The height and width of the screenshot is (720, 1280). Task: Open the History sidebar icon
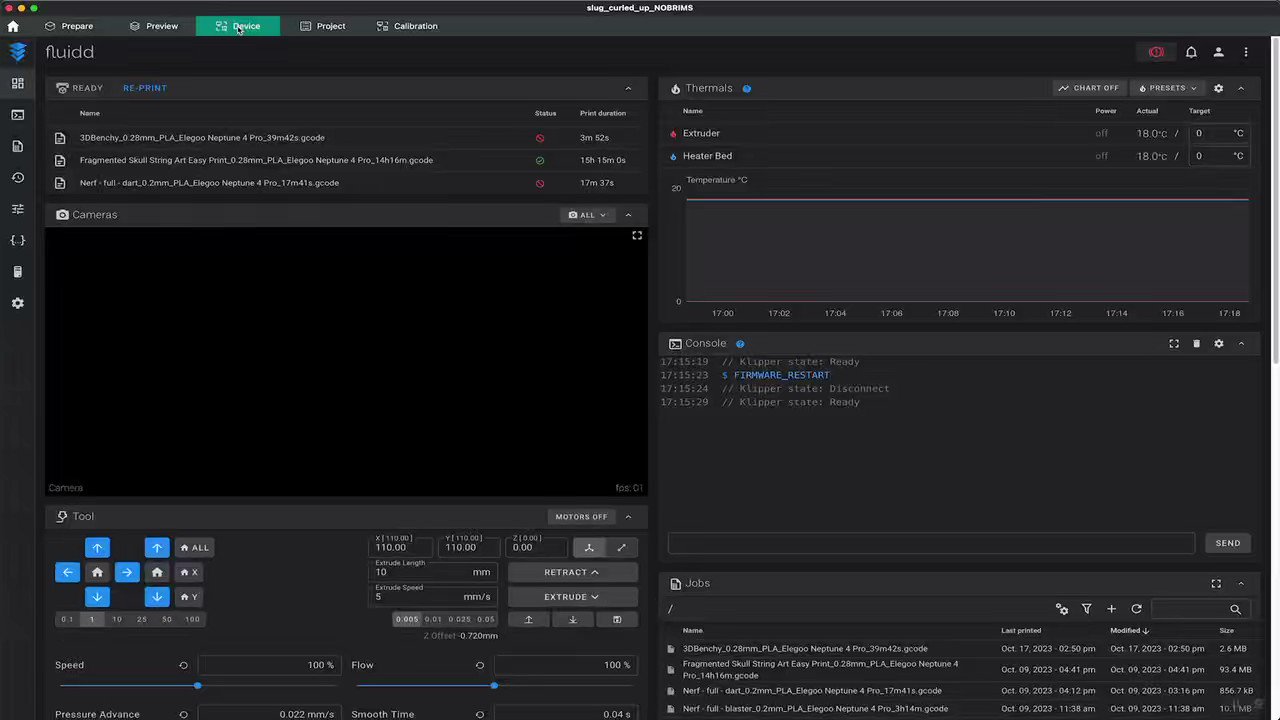[x=17, y=178]
